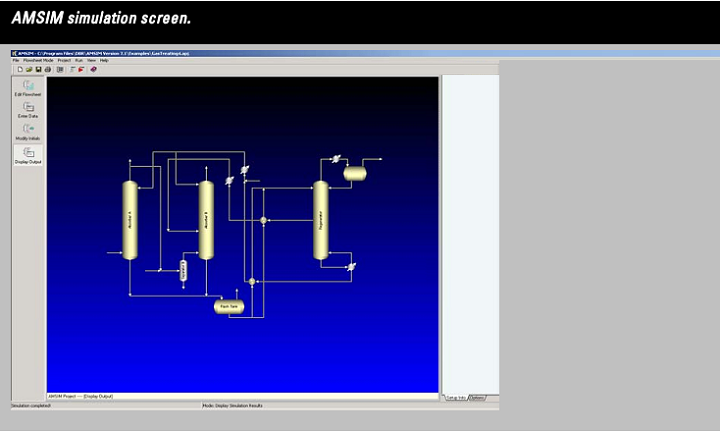Click the columns toolbar icon beside Print
The height and width of the screenshot is (432, 720).
tap(60, 69)
